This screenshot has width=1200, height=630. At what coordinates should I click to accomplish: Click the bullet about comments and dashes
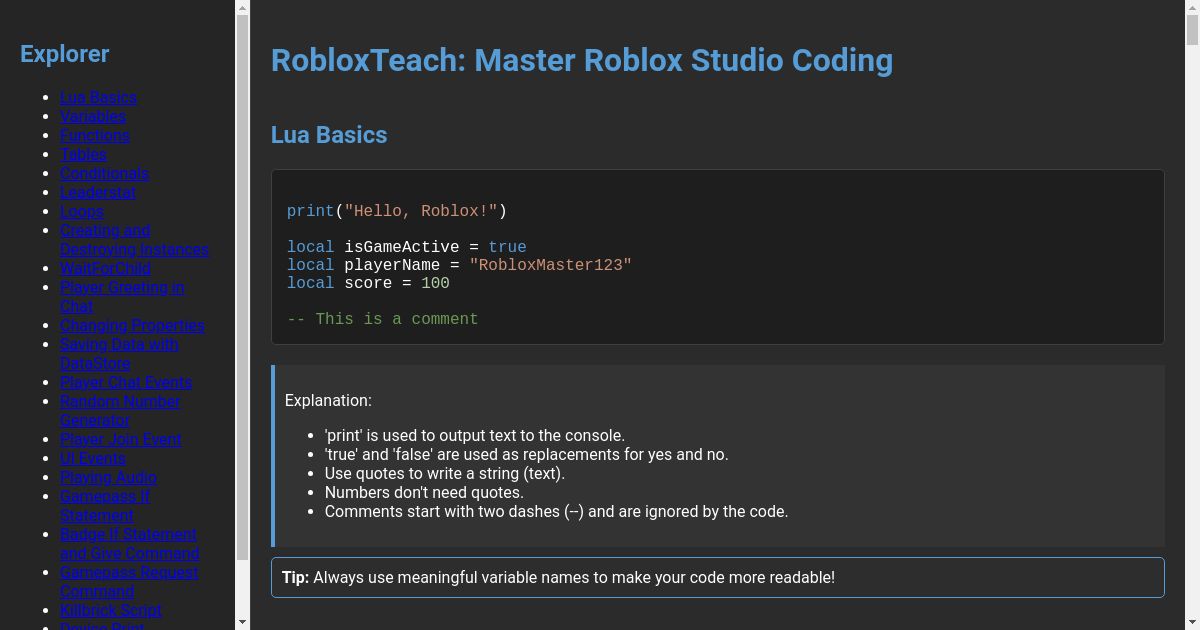(557, 511)
